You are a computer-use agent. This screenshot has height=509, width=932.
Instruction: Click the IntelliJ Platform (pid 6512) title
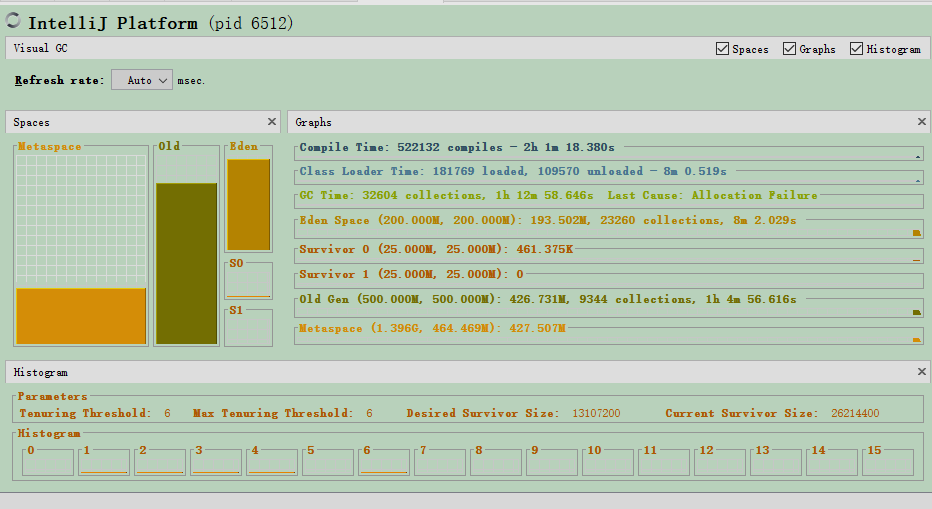coord(160,23)
